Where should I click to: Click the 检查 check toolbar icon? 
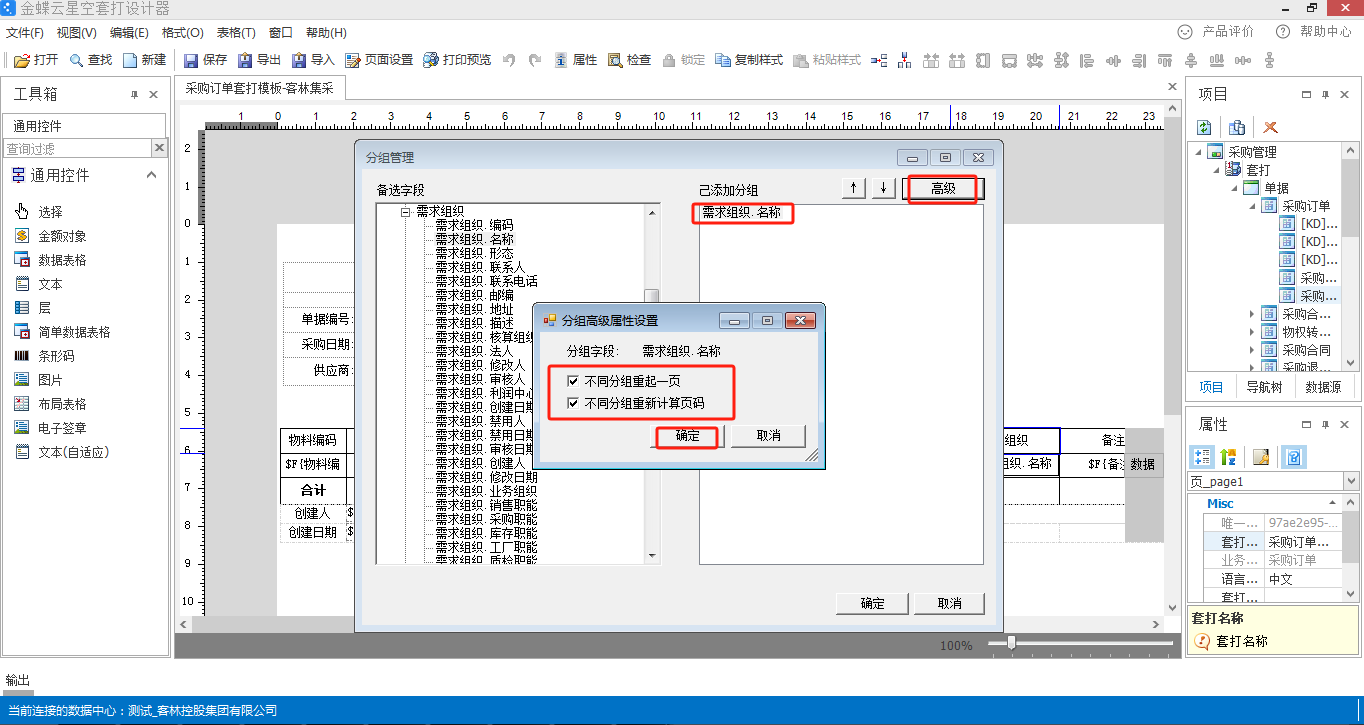pos(615,60)
